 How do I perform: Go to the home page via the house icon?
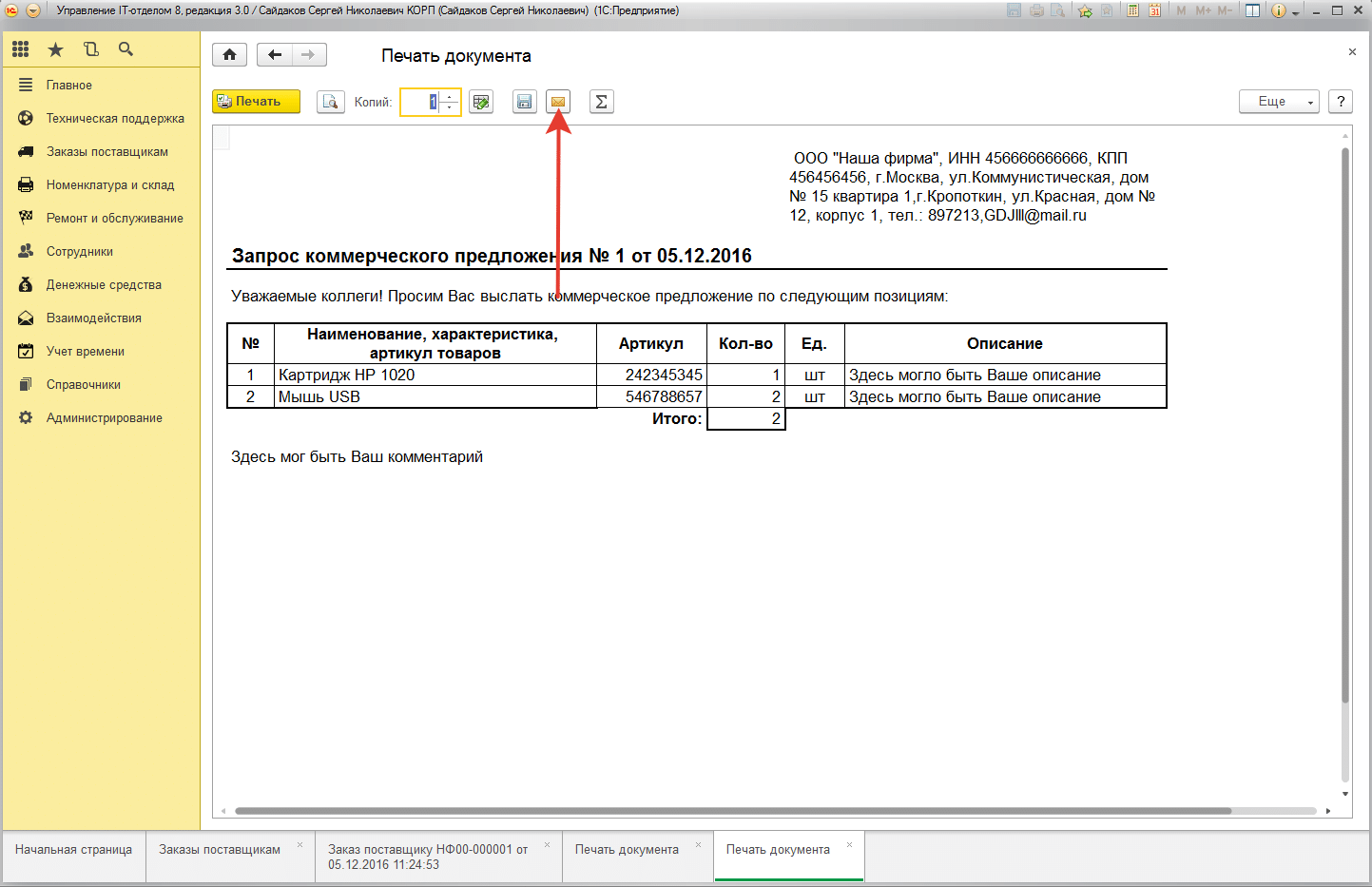229,55
